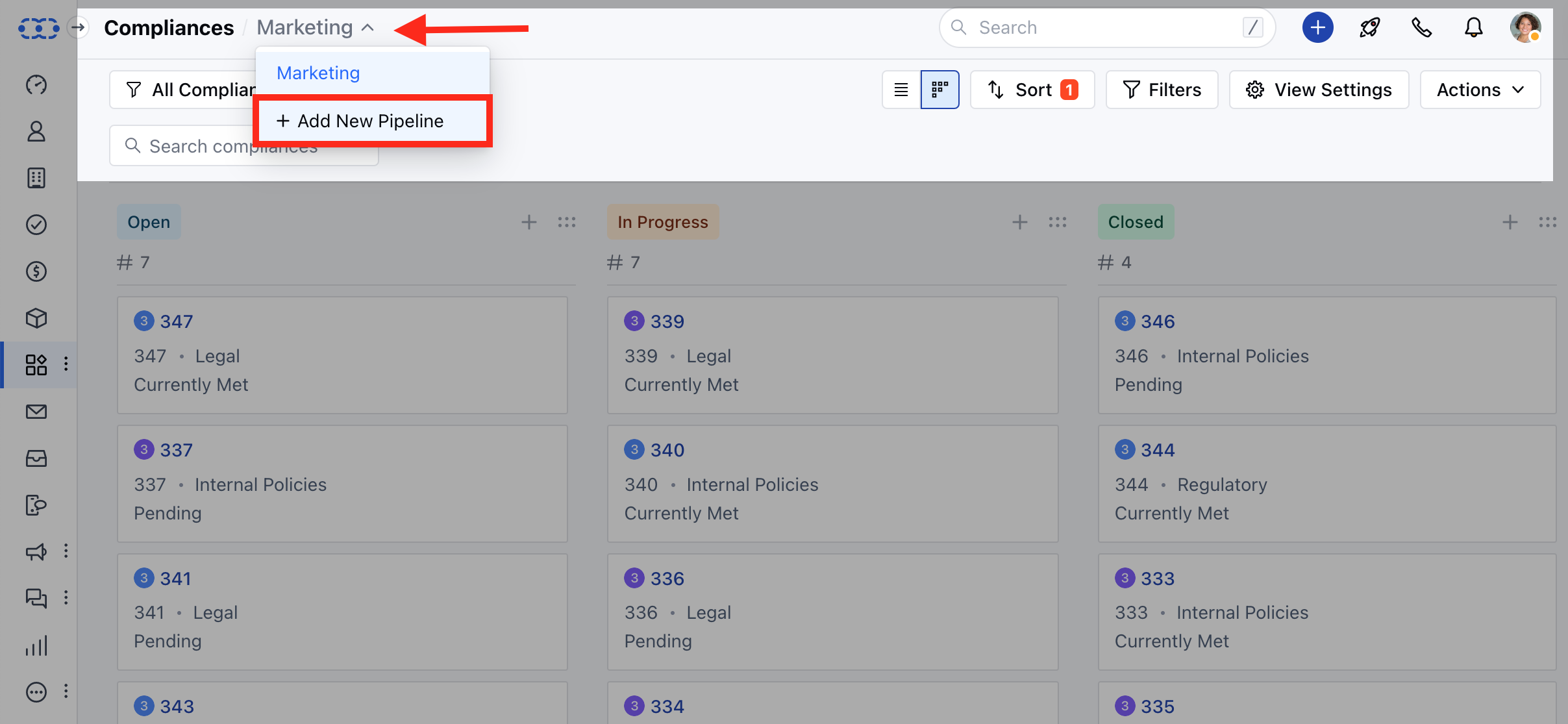Grab the Open column drag handle
Screen dimensions: 1568x724
point(567,222)
